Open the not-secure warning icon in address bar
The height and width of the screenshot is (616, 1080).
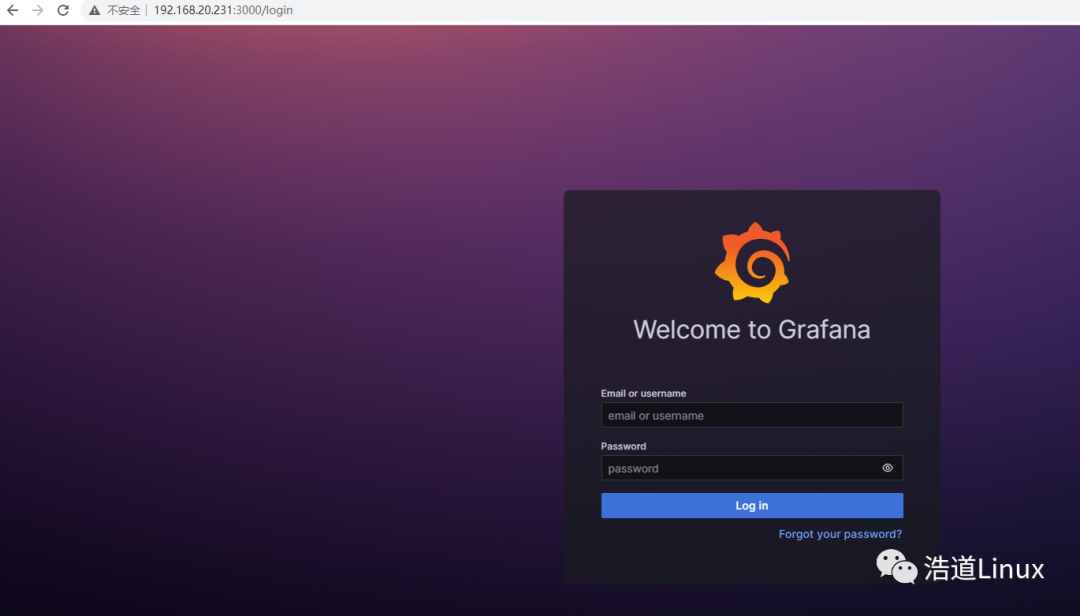[x=94, y=10]
